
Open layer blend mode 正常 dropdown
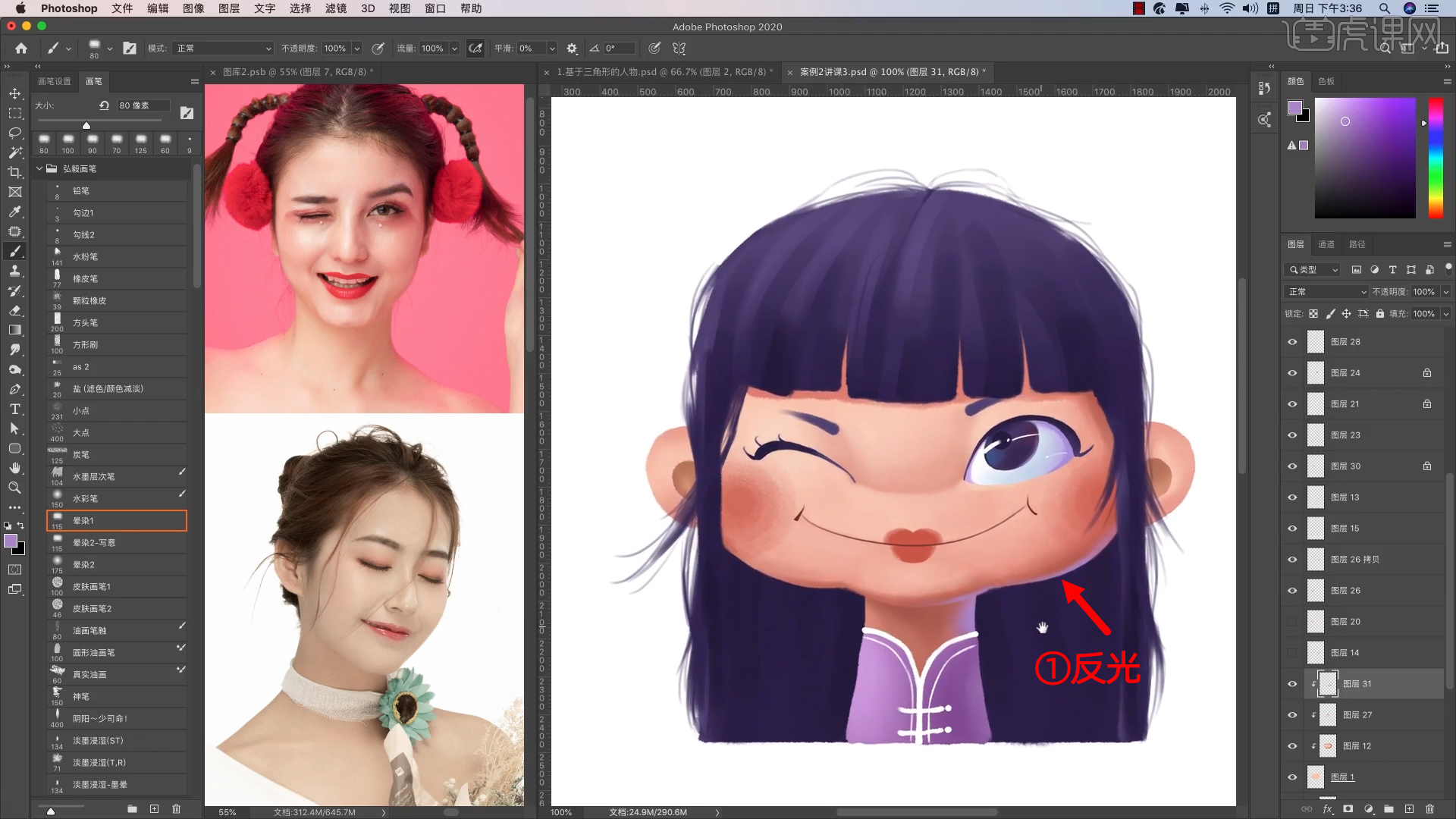[1326, 292]
